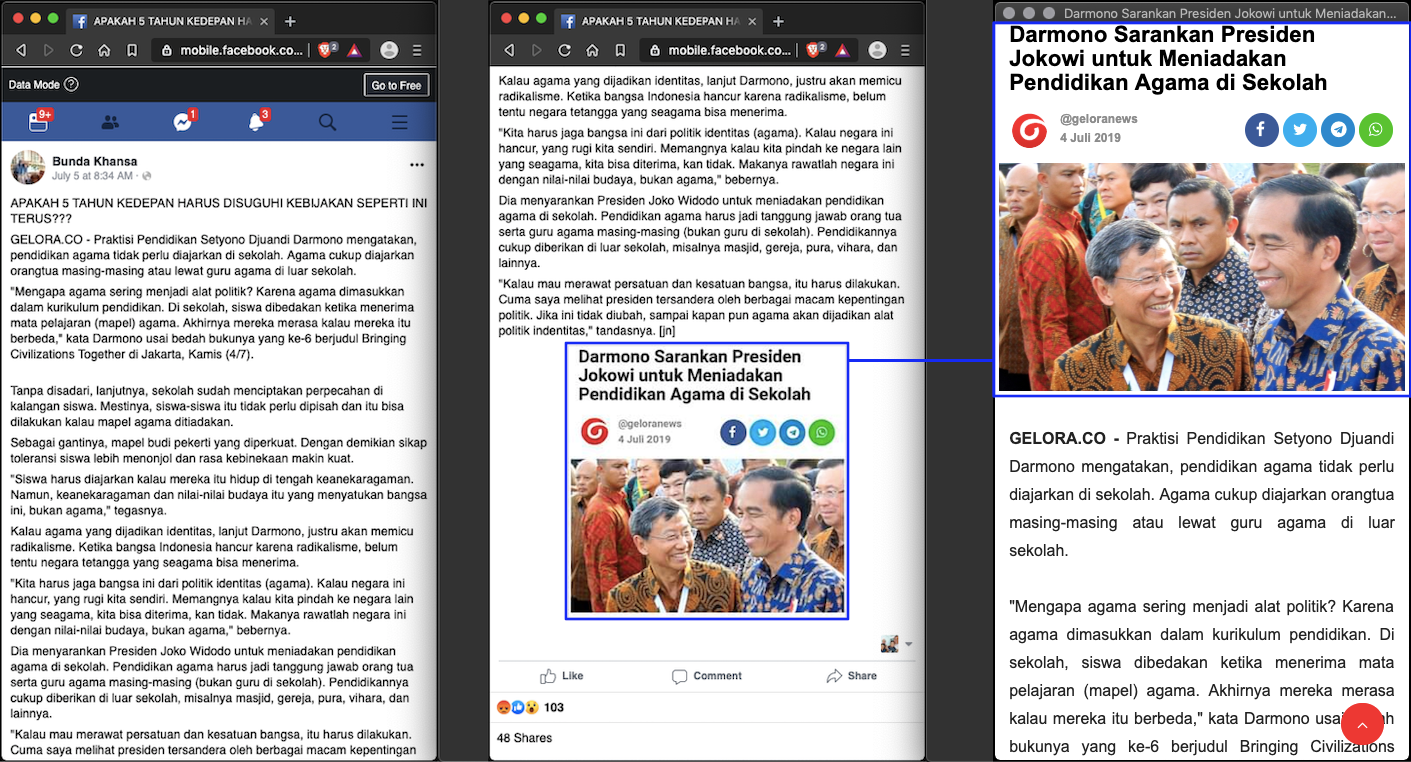Open browser menu in middle window toolbar

click(905, 50)
